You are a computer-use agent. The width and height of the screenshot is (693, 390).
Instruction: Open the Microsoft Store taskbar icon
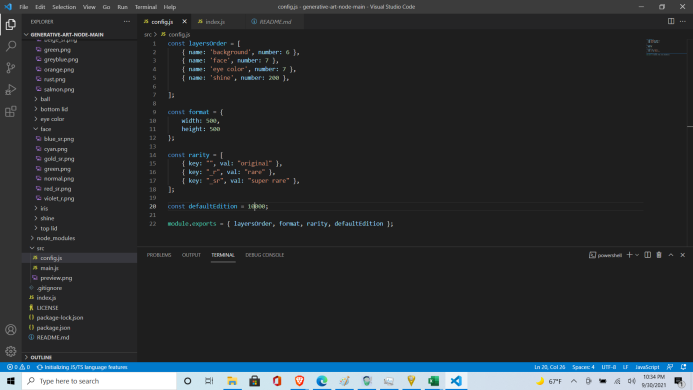pyautogui.click(x=255, y=381)
